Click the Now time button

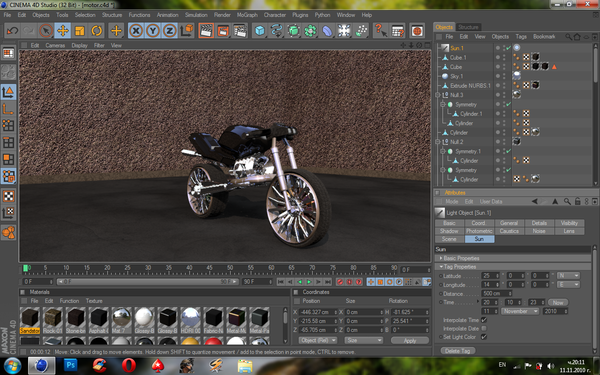558,302
